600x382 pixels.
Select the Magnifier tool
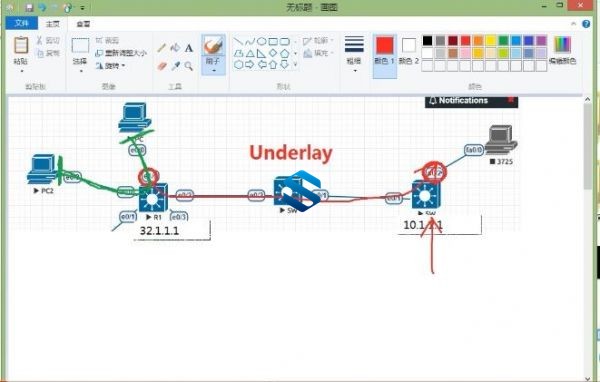(189, 66)
